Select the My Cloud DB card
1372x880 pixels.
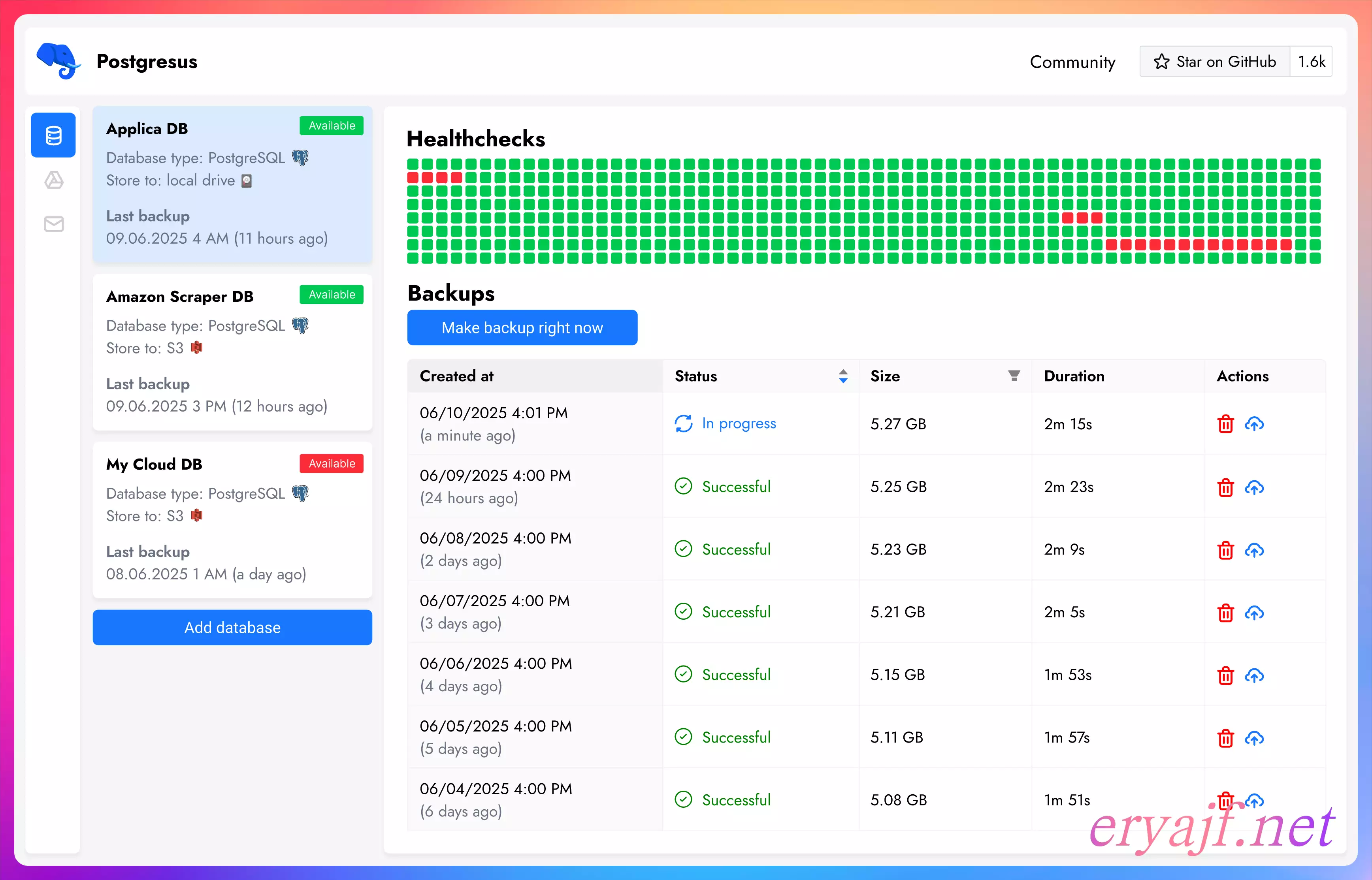[x=232, y=519]
